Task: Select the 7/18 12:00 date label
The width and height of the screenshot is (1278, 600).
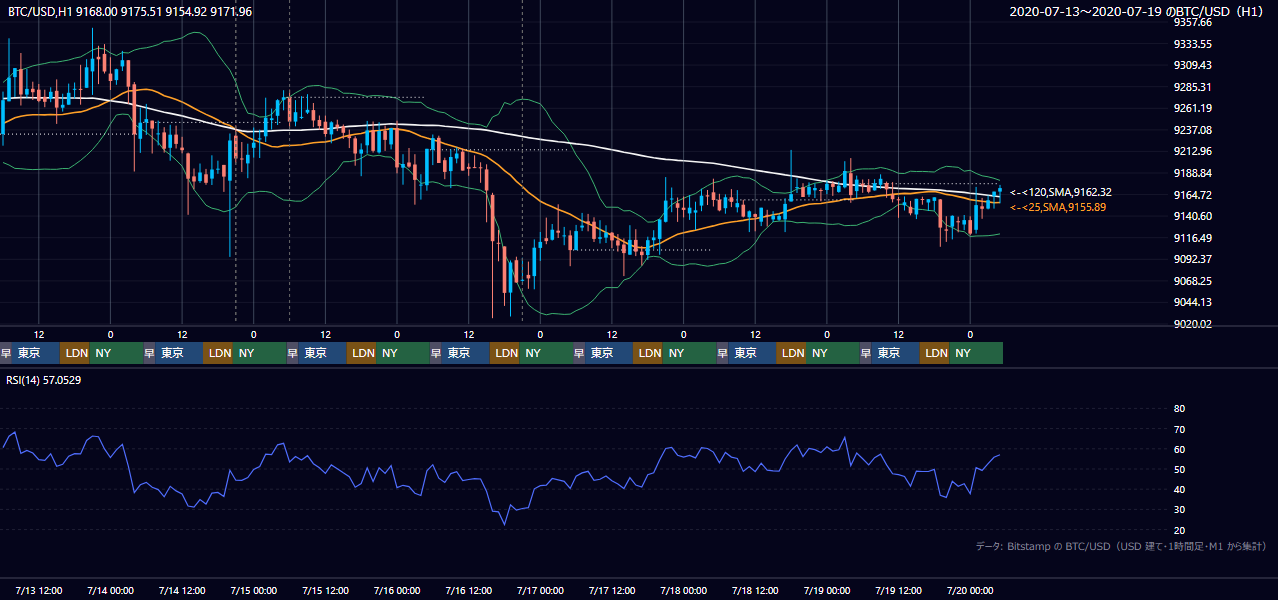Action: (x=756, y=590)
